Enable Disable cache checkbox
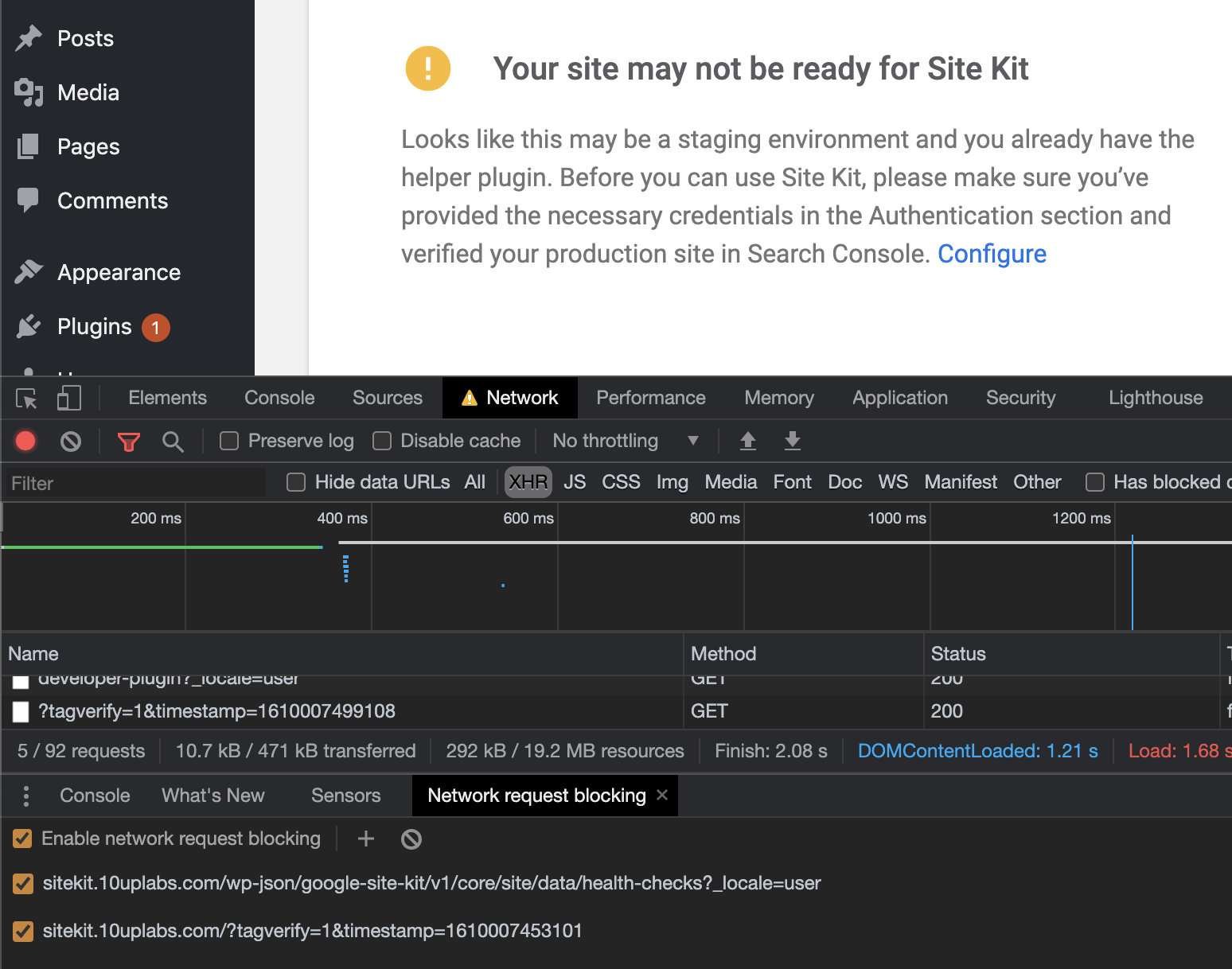Image resolution: width=1232 pixels, height=969 pixels. (382, 441)
